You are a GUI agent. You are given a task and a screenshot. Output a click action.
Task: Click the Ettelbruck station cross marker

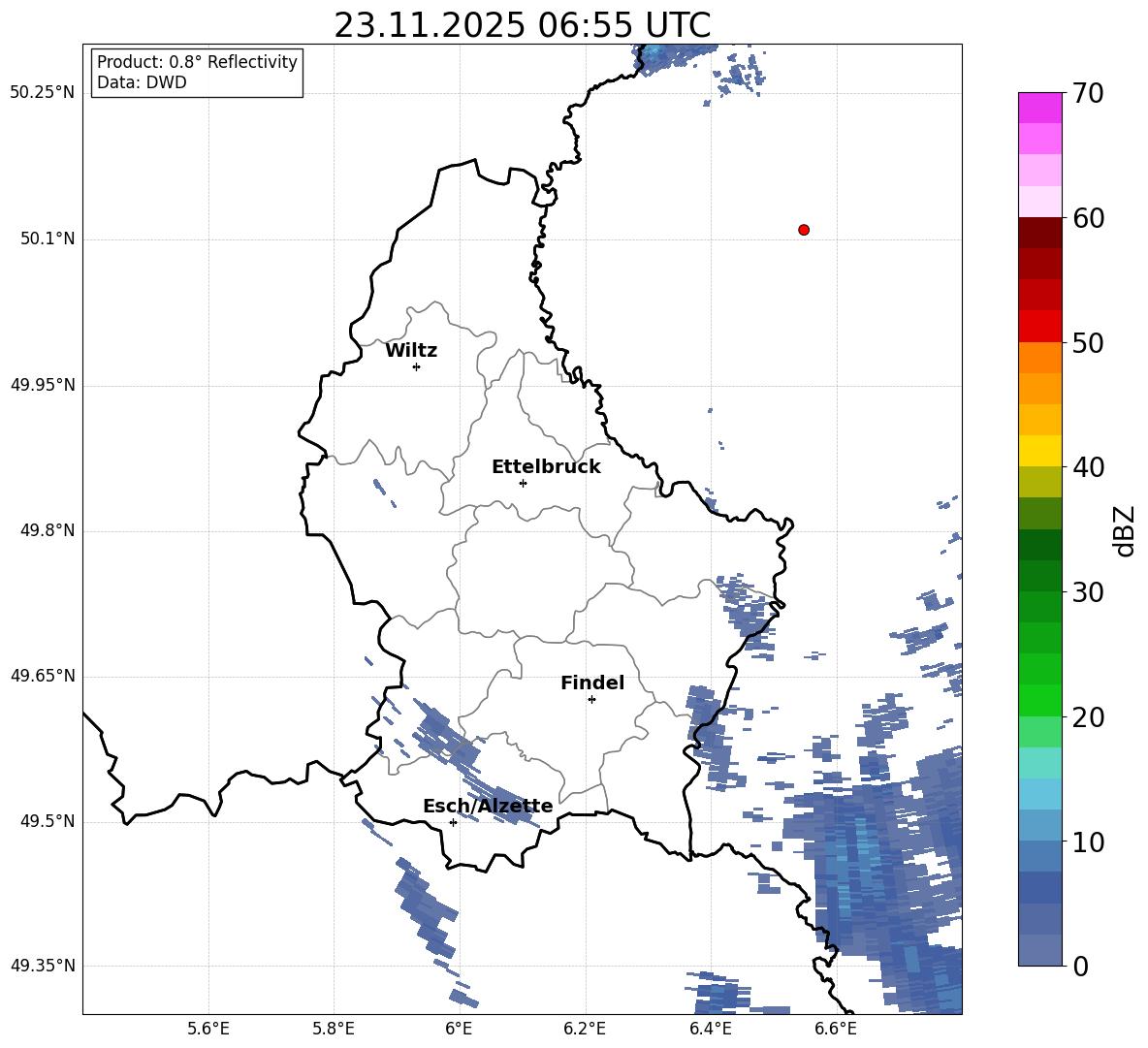[x=523, y=483]
